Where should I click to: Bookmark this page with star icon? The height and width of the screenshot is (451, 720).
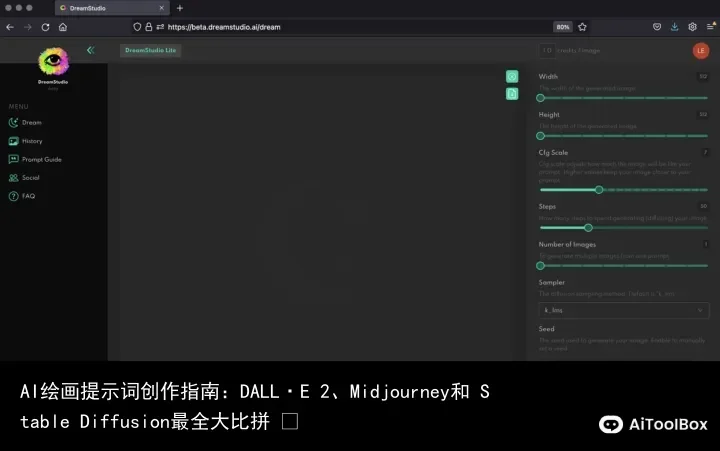pyautogui.click(x=582, y=27)
